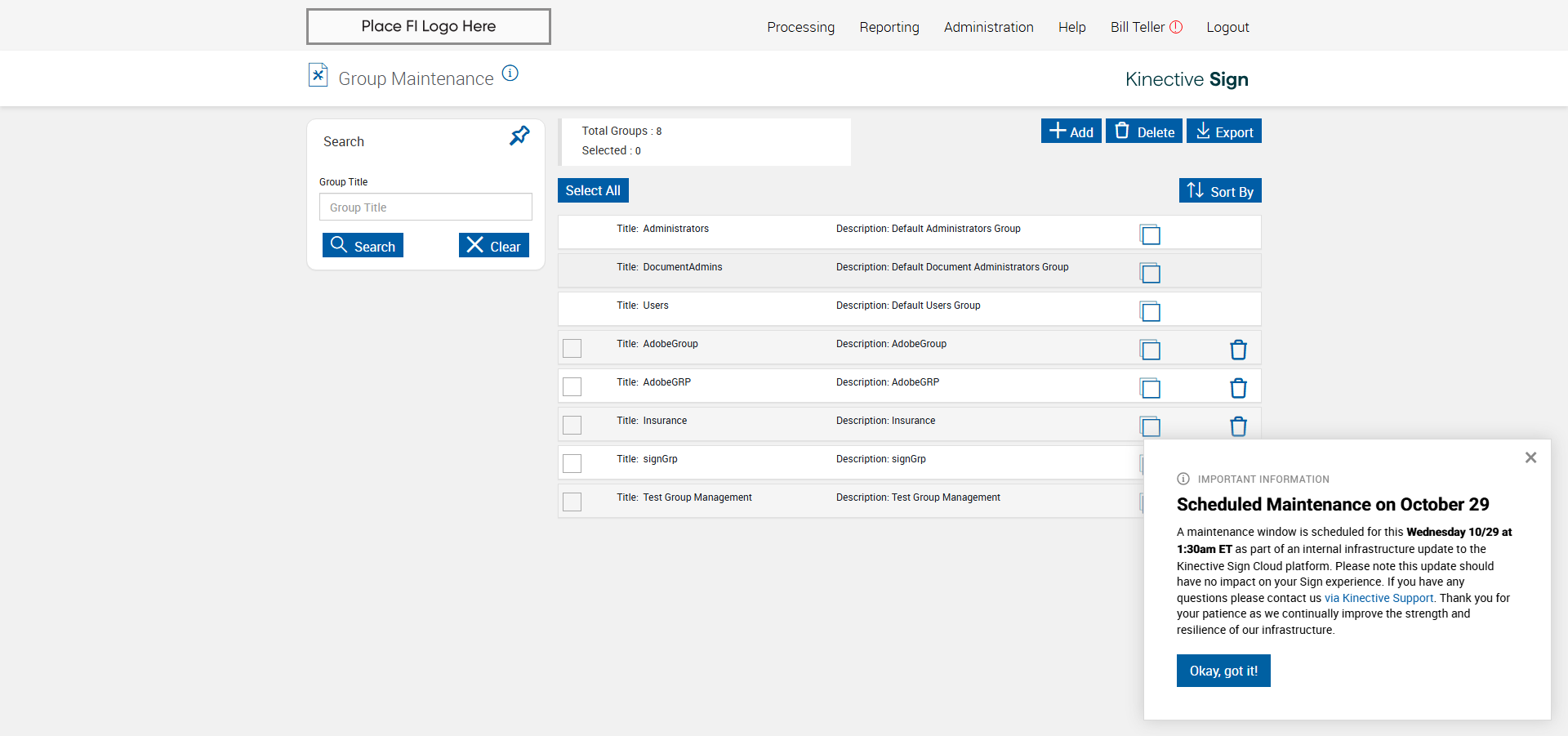
Task: Open the Processing menu
Action: click(800, 27)
